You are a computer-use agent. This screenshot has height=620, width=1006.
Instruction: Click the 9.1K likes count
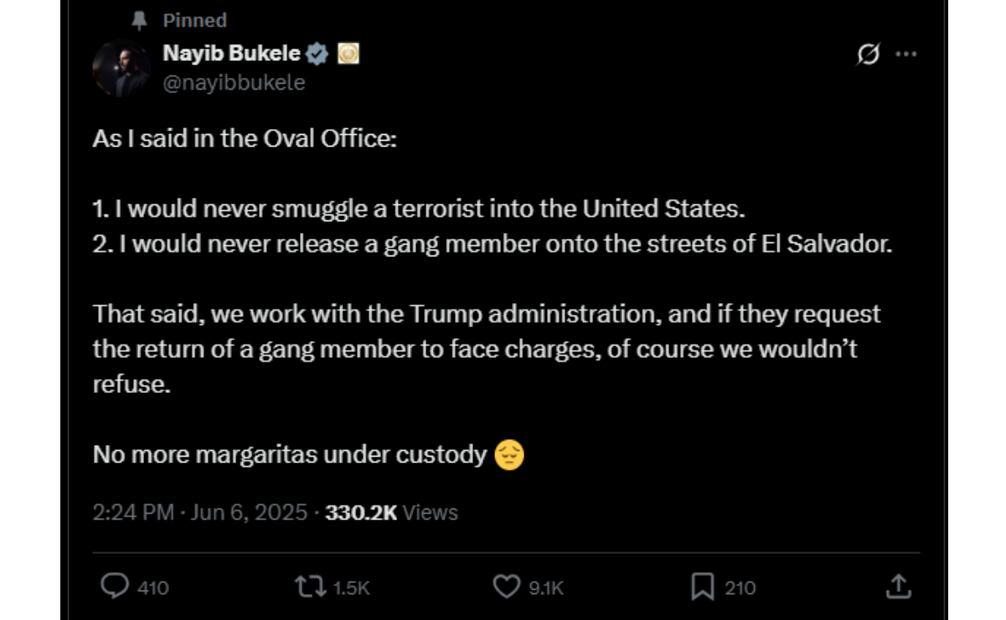coord(546,588)
